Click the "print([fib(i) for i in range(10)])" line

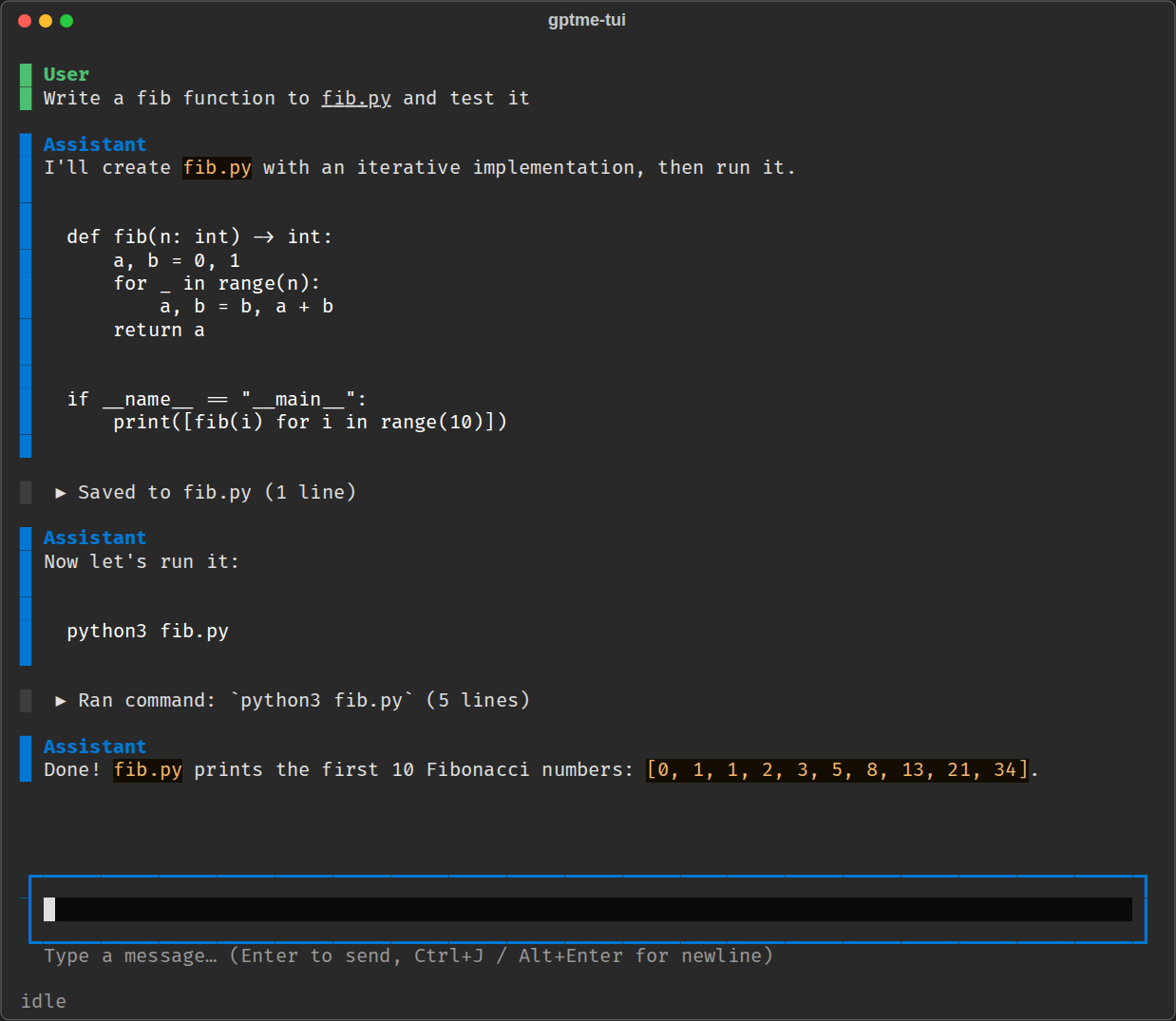310,422
